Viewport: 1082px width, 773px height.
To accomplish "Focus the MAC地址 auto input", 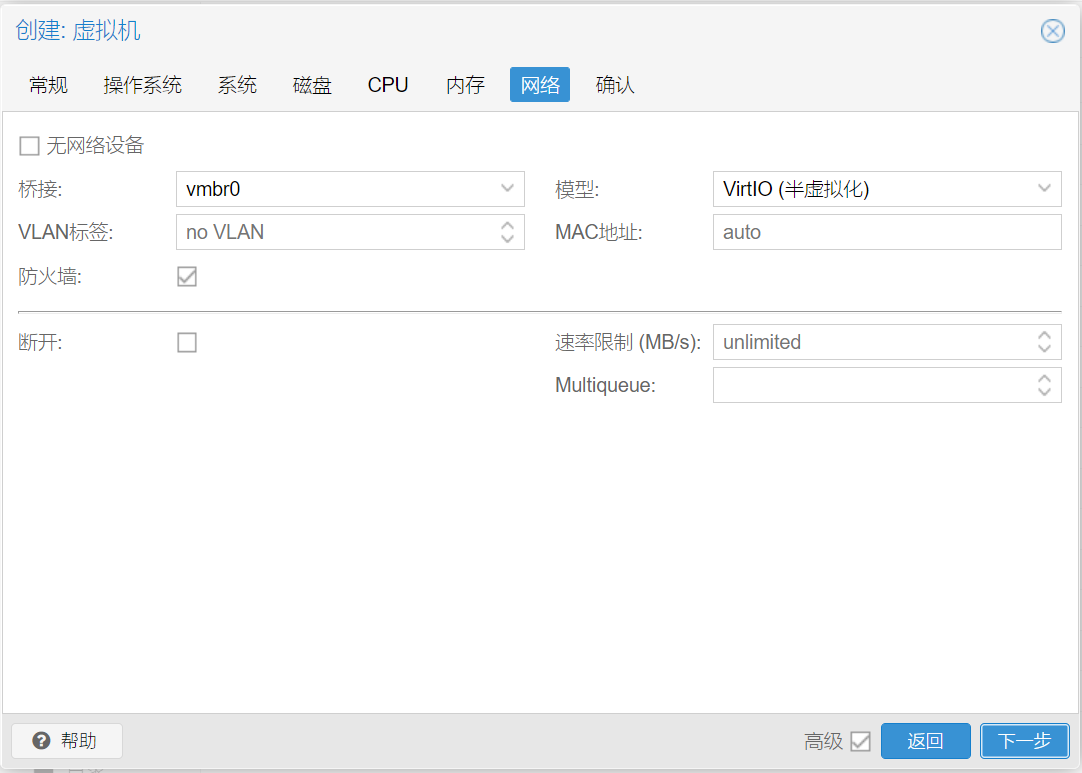I will click(x=887, y=232).
